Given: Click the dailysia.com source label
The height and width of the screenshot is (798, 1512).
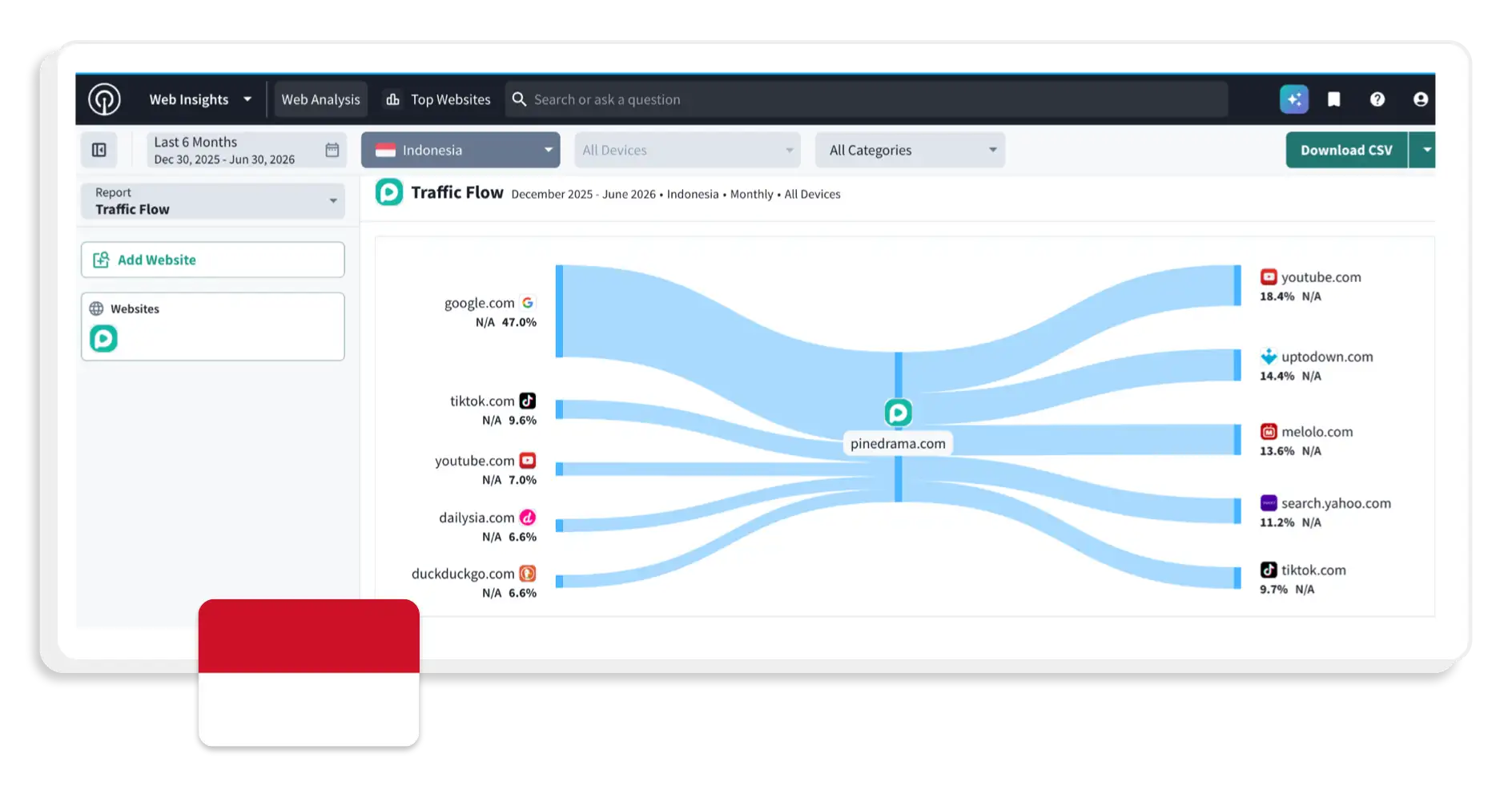Looking at the screenshot, I should coord(477,518).
